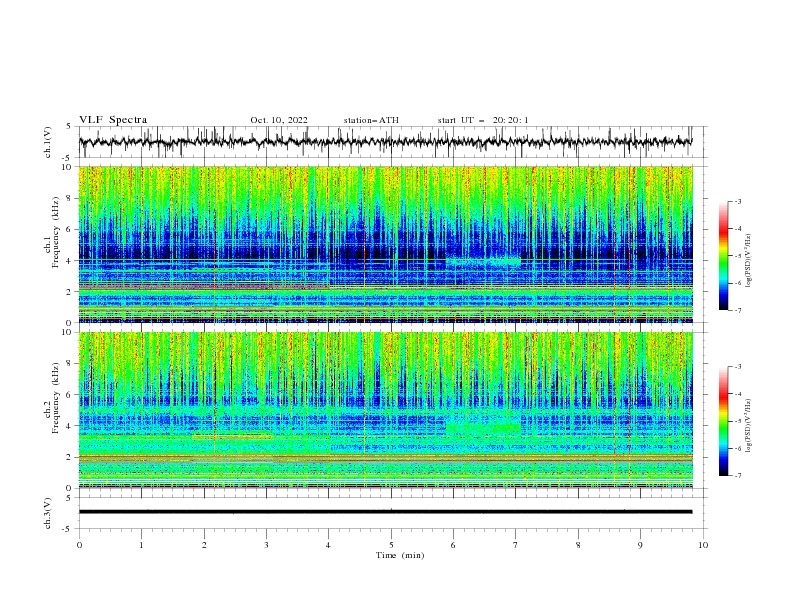Click inside the ch.2 spectrogram panel
Viewport: 792px width, 612px height.
pyautogui.click(x=385, y=410)
